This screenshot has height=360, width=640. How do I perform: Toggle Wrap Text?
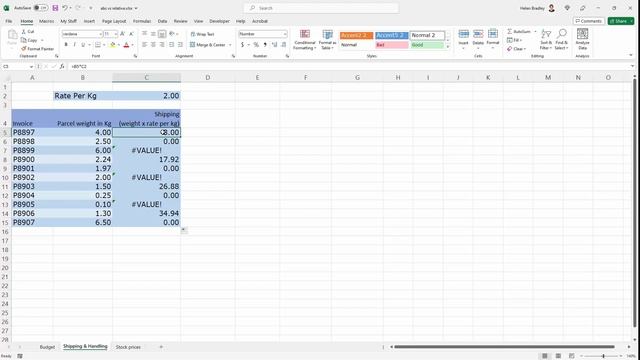click(202, 34)
